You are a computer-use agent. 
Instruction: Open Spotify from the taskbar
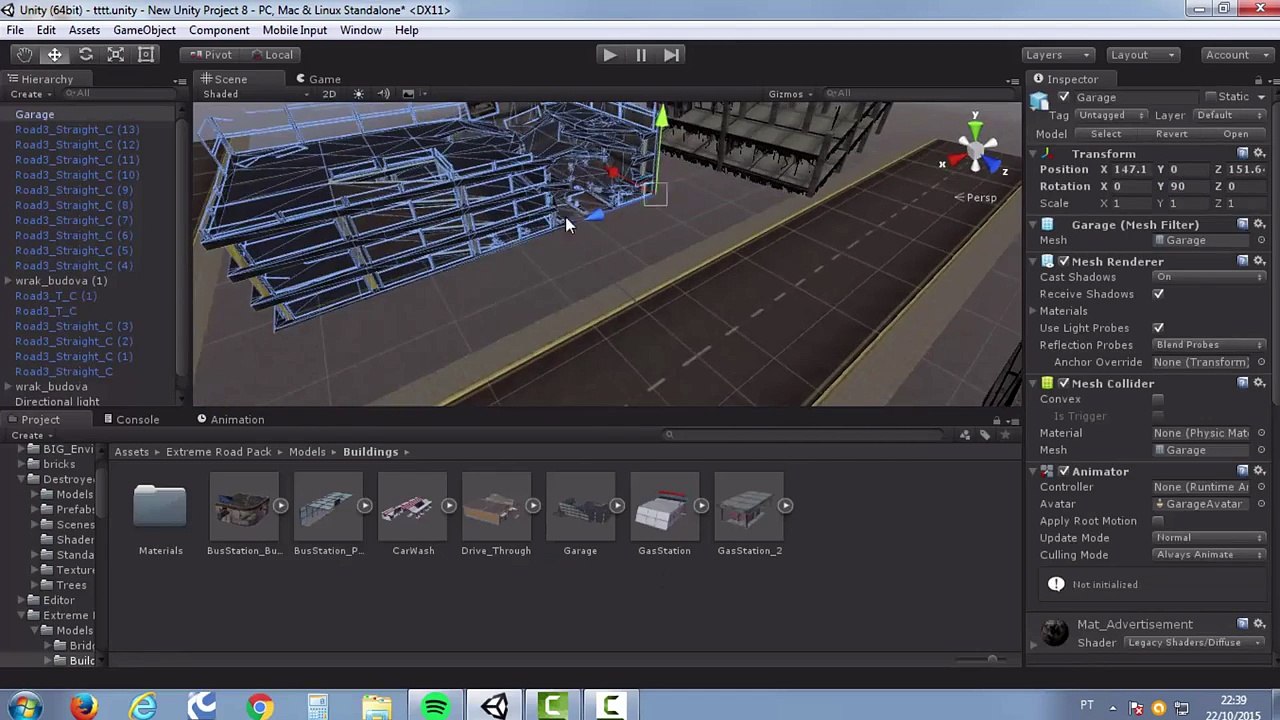click(435, 707)
